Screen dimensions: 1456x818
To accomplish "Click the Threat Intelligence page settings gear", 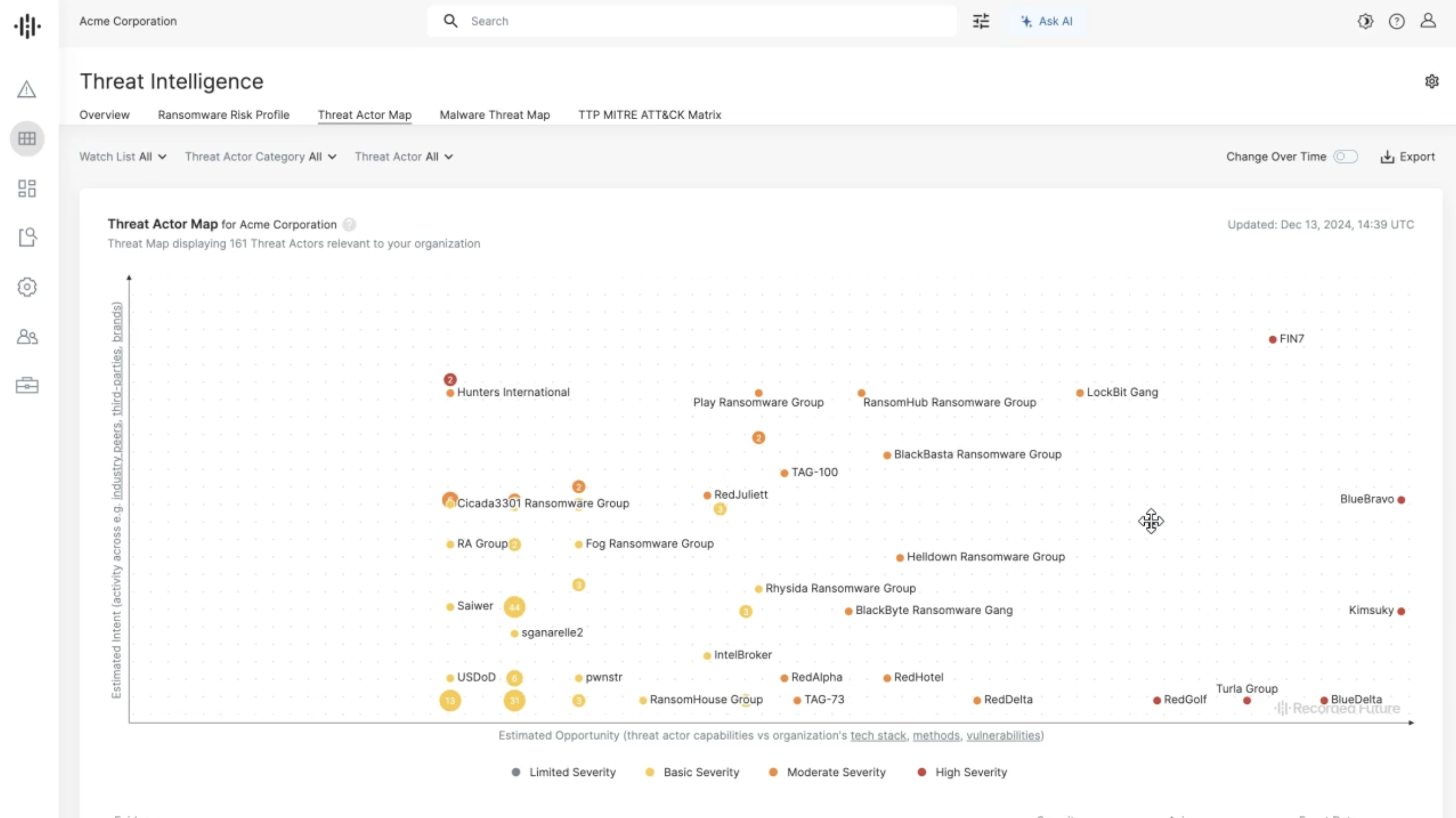I will coord(1431,81).
